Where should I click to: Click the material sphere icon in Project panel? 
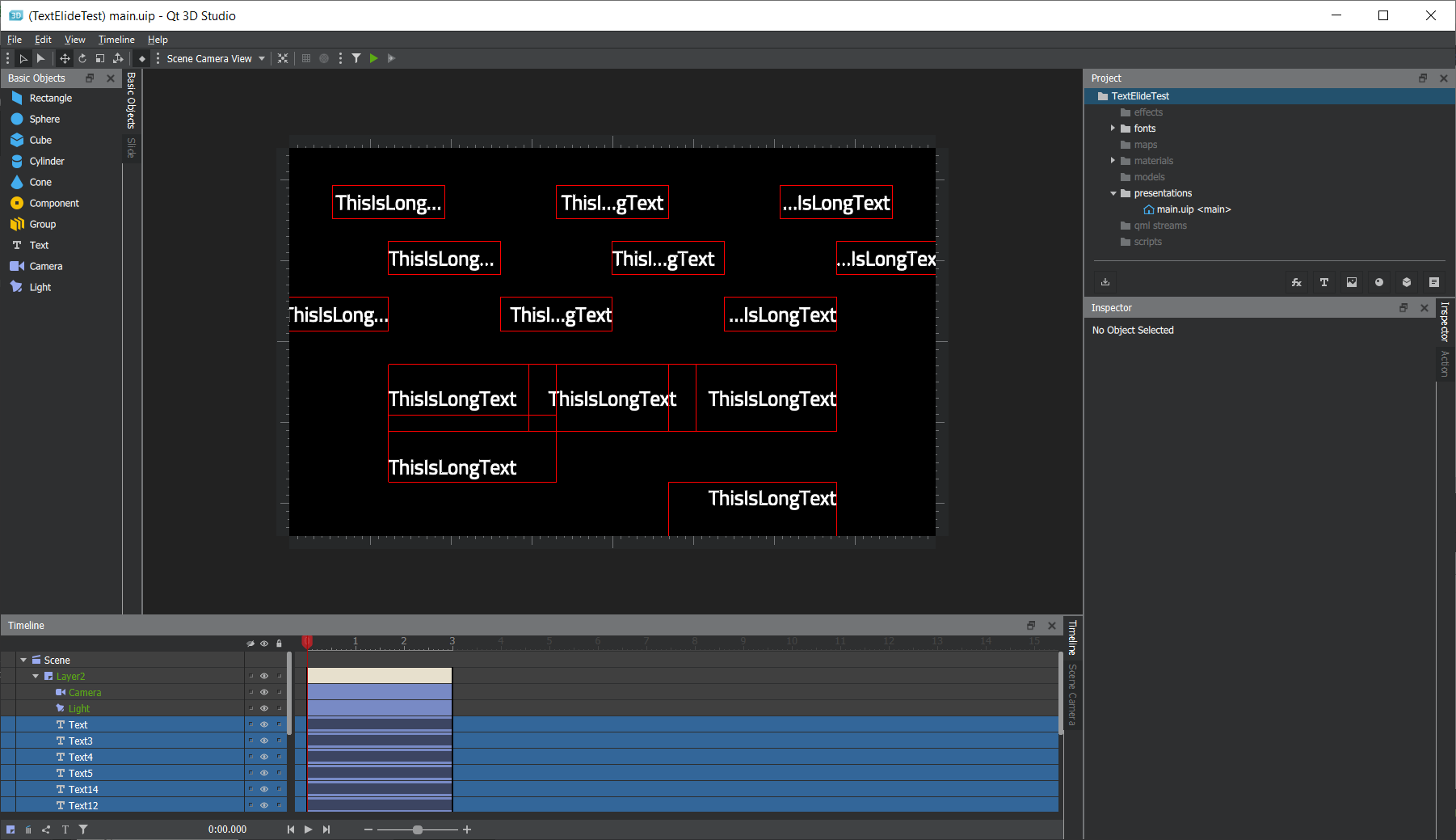(1379, 282)
